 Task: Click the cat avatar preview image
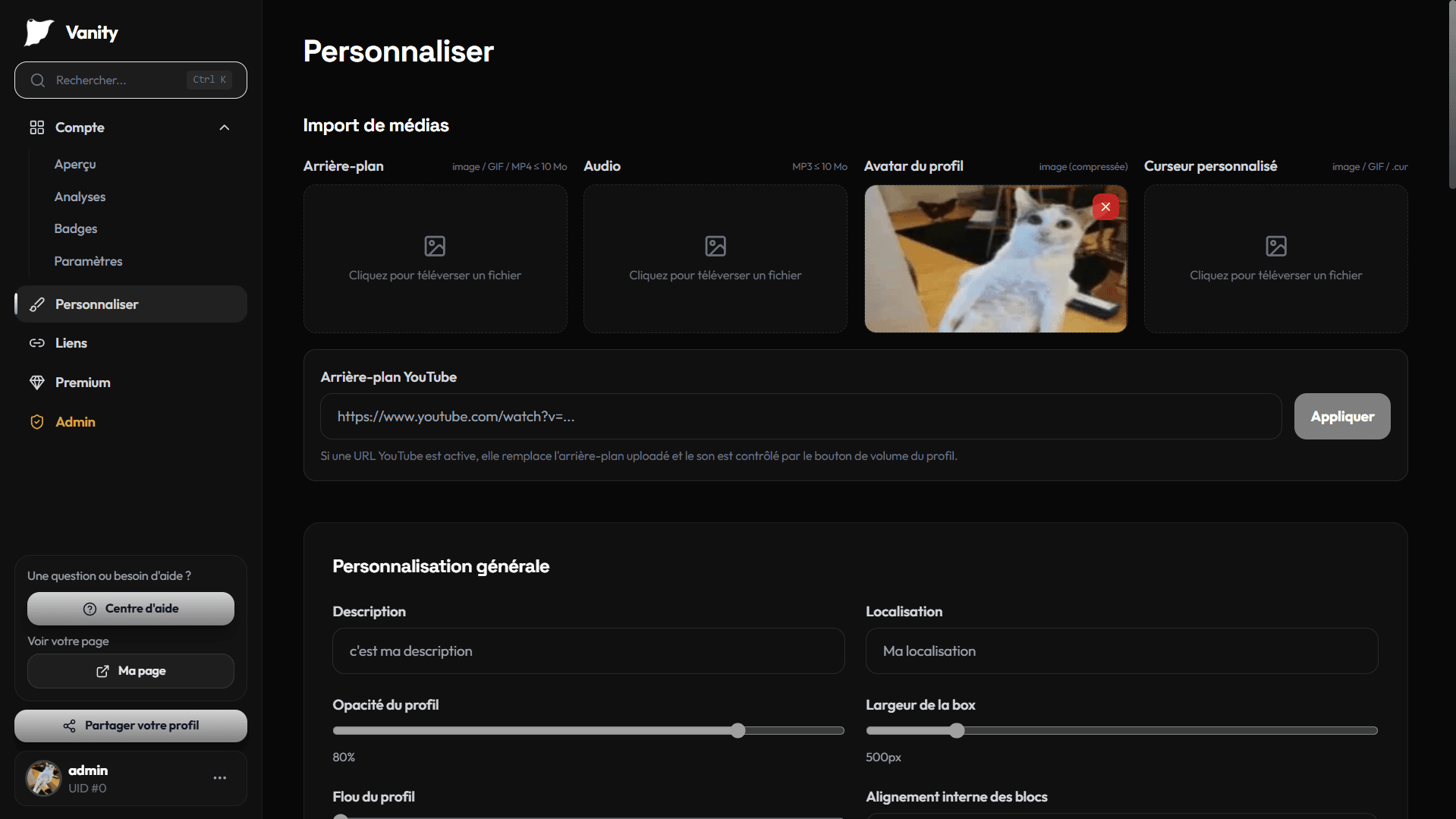995,259
